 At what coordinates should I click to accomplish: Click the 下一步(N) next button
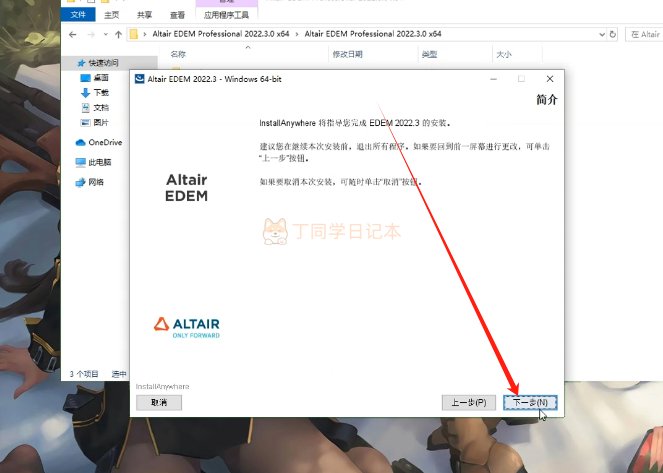[530, 402]
